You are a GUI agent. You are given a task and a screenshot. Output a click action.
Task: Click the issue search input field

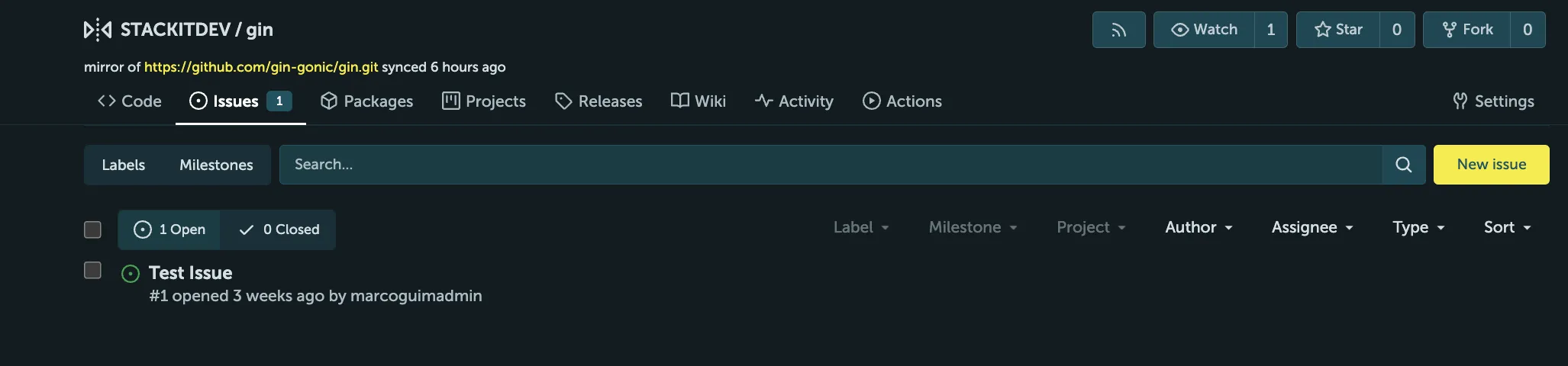[831, 165]
